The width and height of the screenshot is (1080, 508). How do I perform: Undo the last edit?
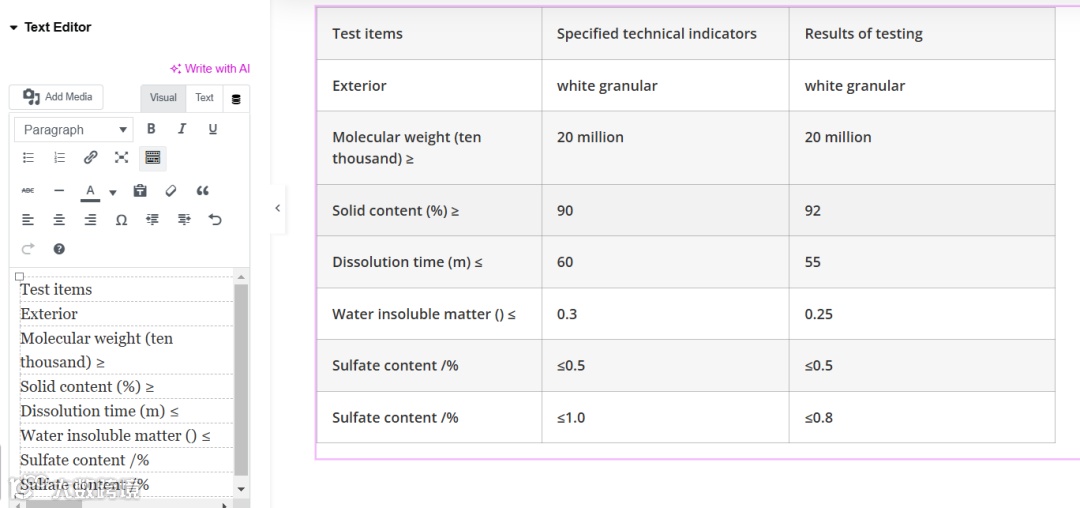point(215,220)
